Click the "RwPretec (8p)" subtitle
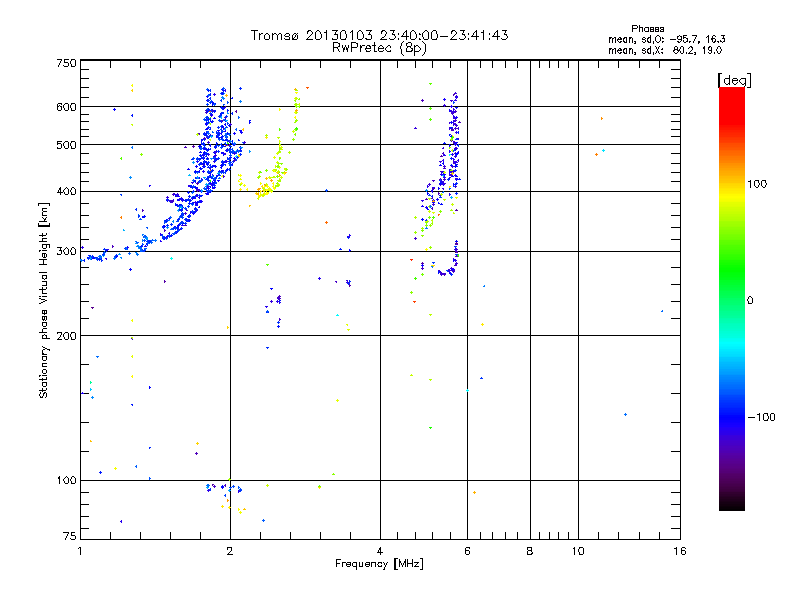The image size is (800, 600). click(x=379, y=48)
